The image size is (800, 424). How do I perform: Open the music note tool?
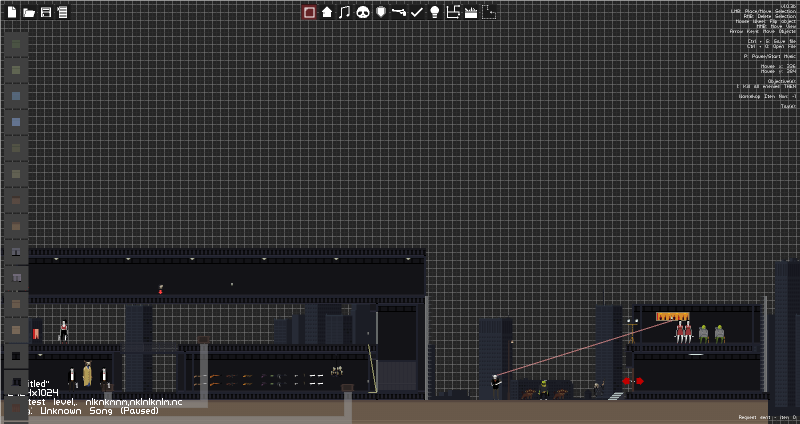pos(345,12)
